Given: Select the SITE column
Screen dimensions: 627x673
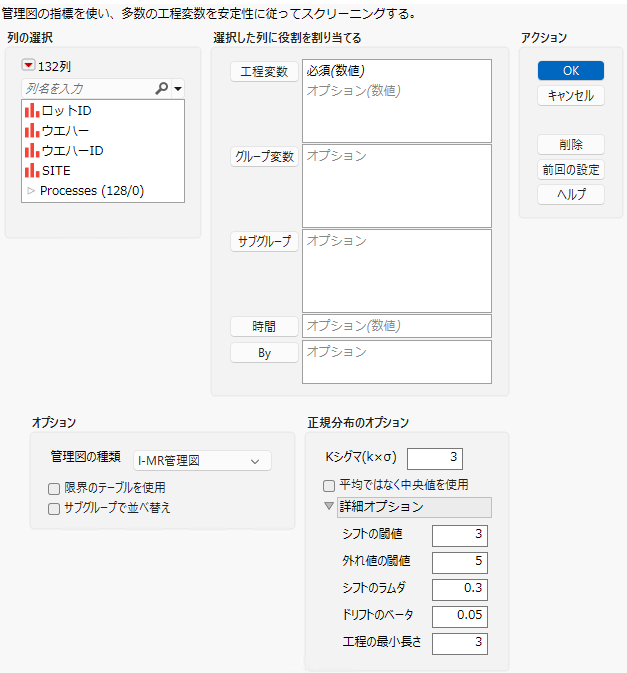Looking at the screenshot, I should [56, 170].
